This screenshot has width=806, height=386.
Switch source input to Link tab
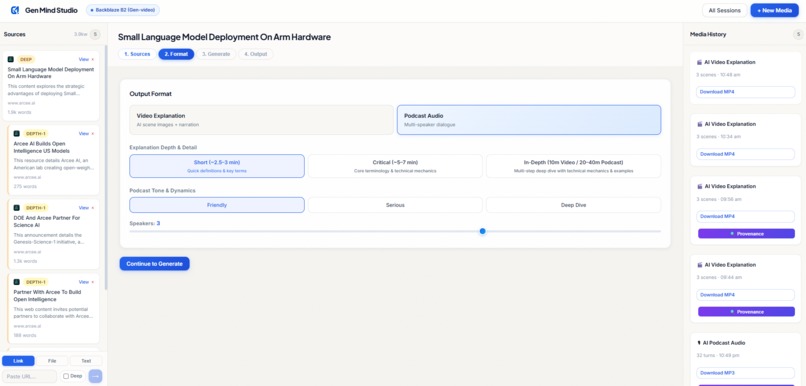18,361
